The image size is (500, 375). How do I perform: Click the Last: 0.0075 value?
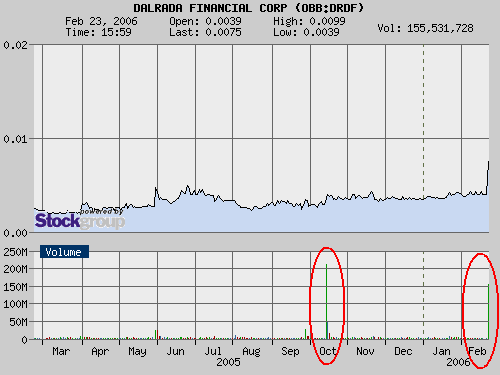[205, 32]
